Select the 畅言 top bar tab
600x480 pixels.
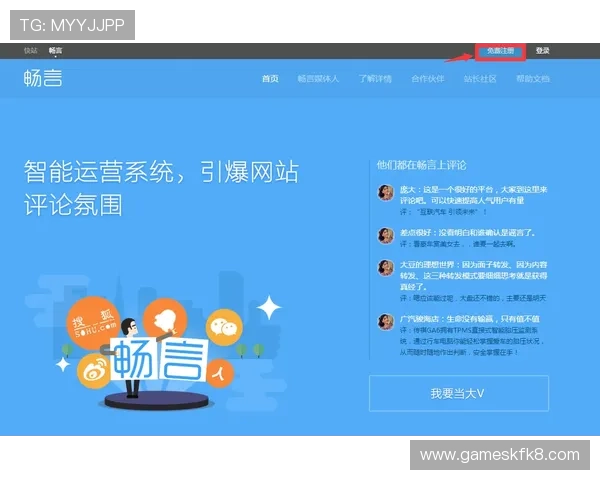coord(55,51)
